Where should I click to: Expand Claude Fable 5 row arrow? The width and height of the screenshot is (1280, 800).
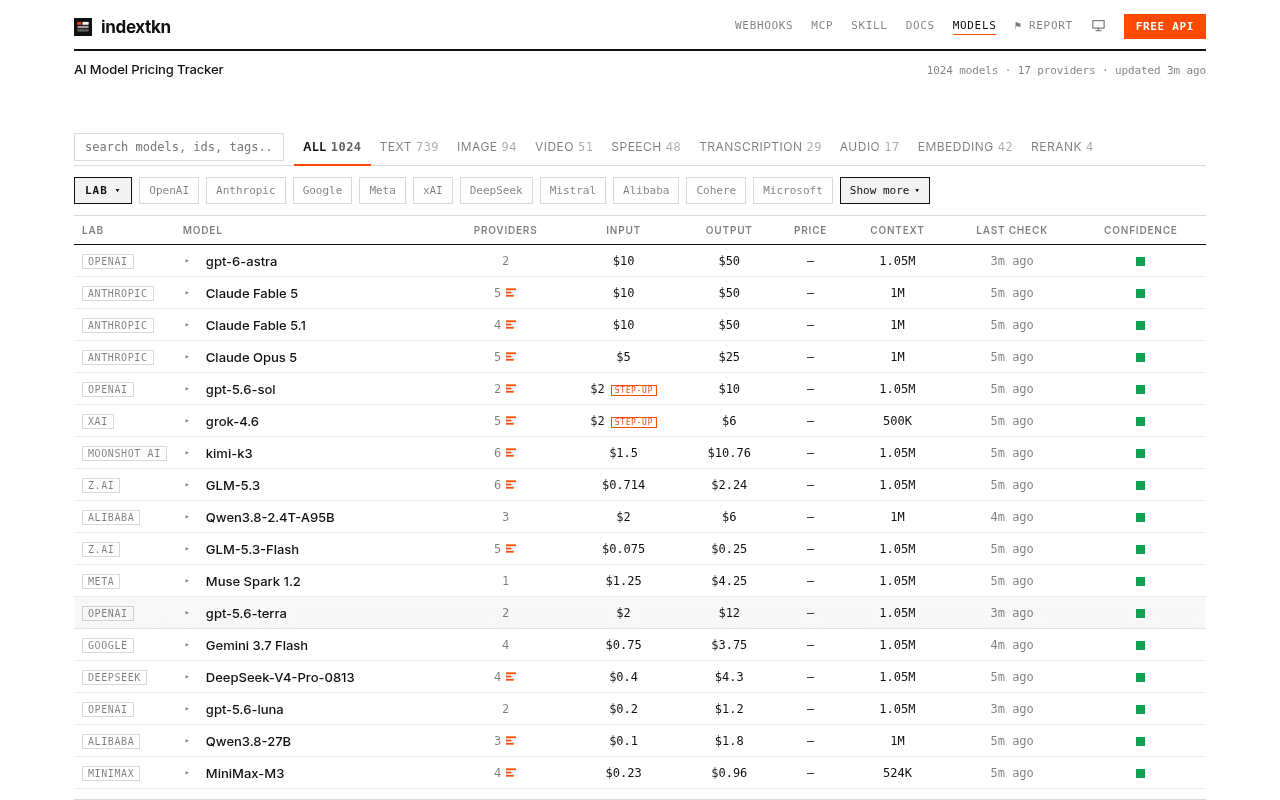click(187, 293)
